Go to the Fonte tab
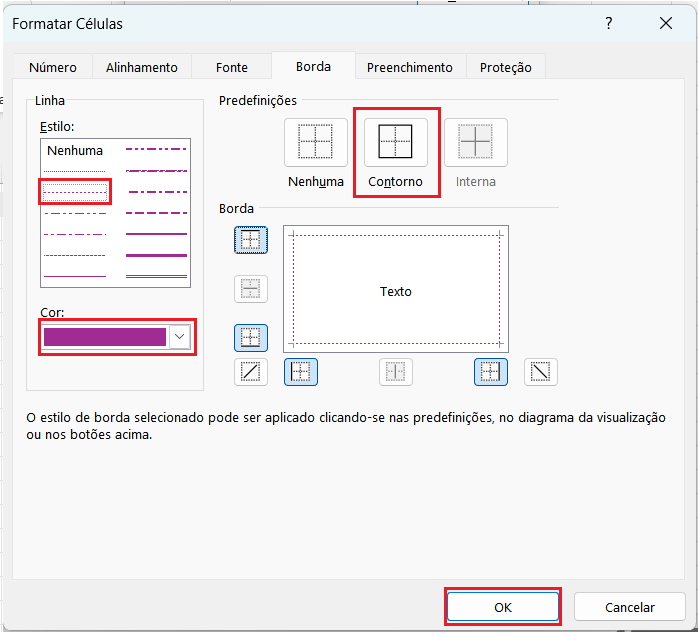The height and width of the screenshot is (632, 698). [x=232, y=67]
